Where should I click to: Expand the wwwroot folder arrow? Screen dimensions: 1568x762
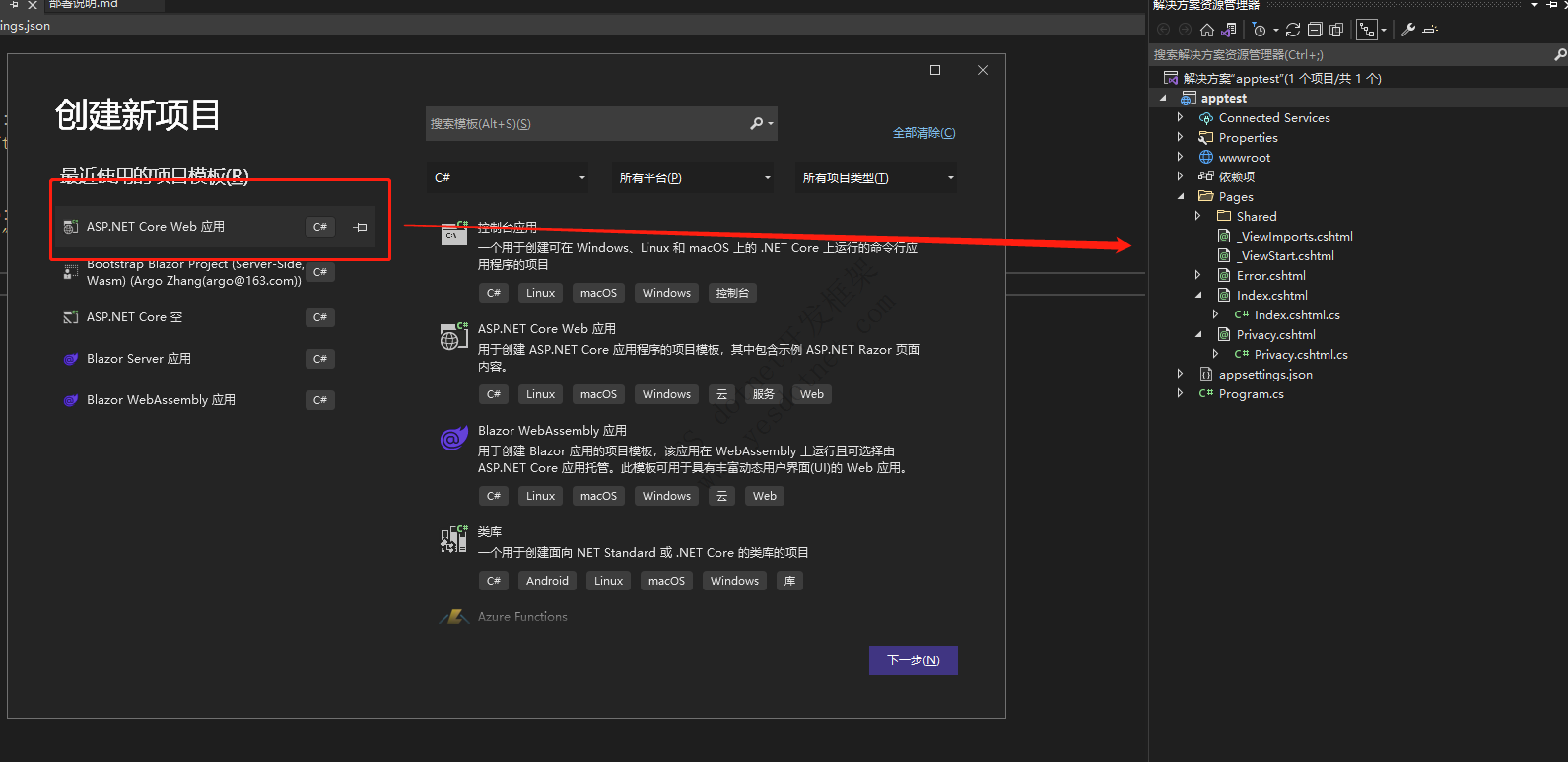click(1181, 157)
